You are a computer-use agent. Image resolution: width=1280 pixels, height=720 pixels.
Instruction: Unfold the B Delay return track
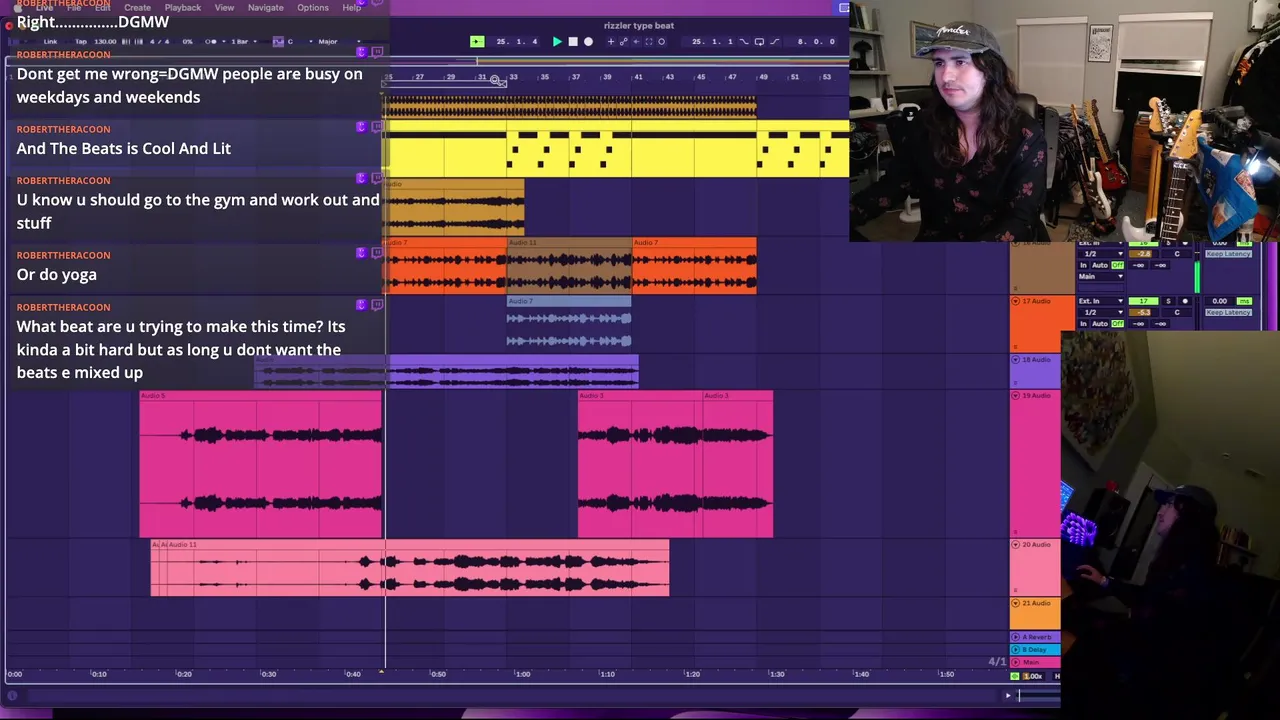coord(1016,650)
